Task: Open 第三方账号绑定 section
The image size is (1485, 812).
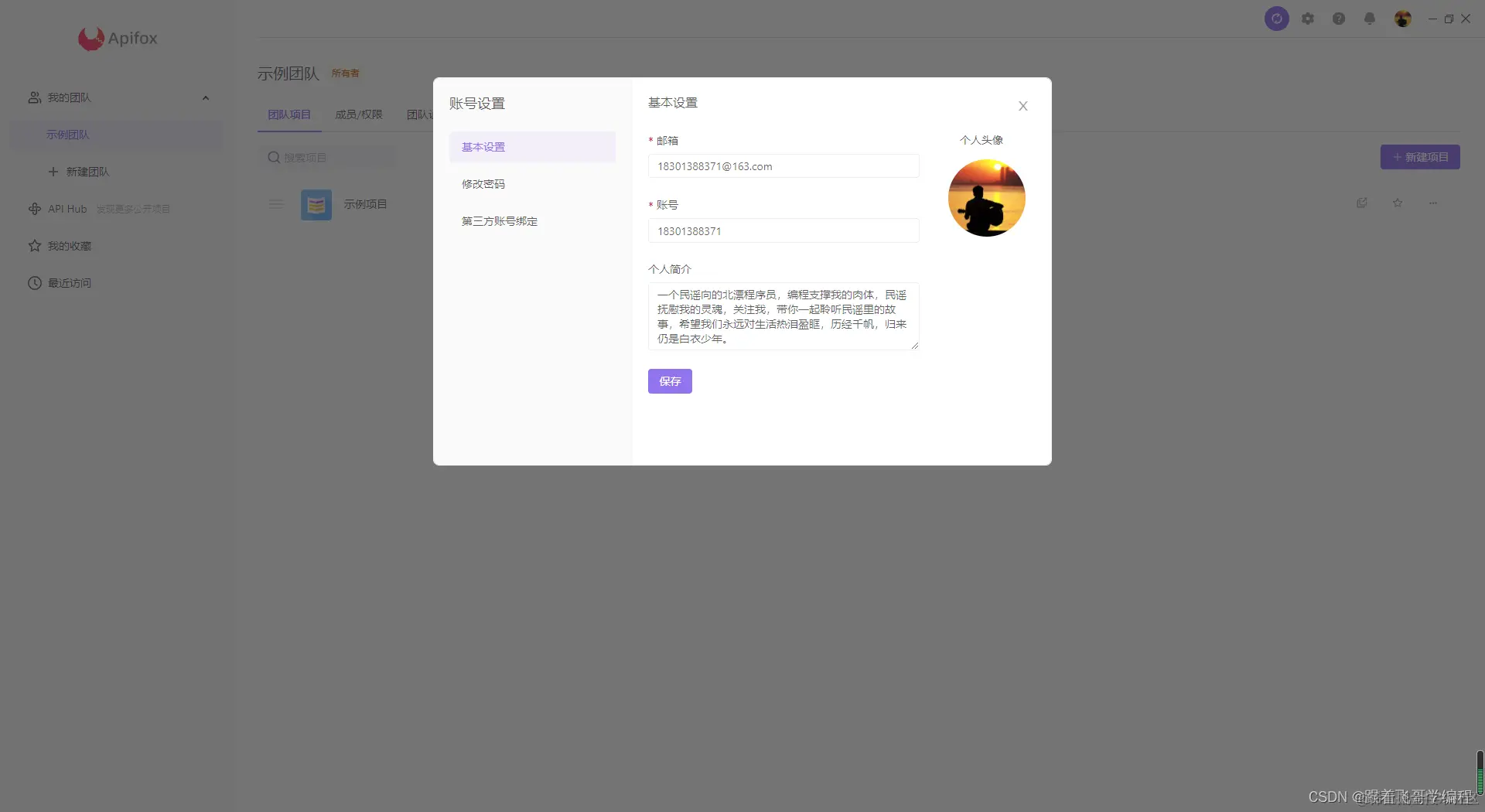Action: [x=532, y=221]
